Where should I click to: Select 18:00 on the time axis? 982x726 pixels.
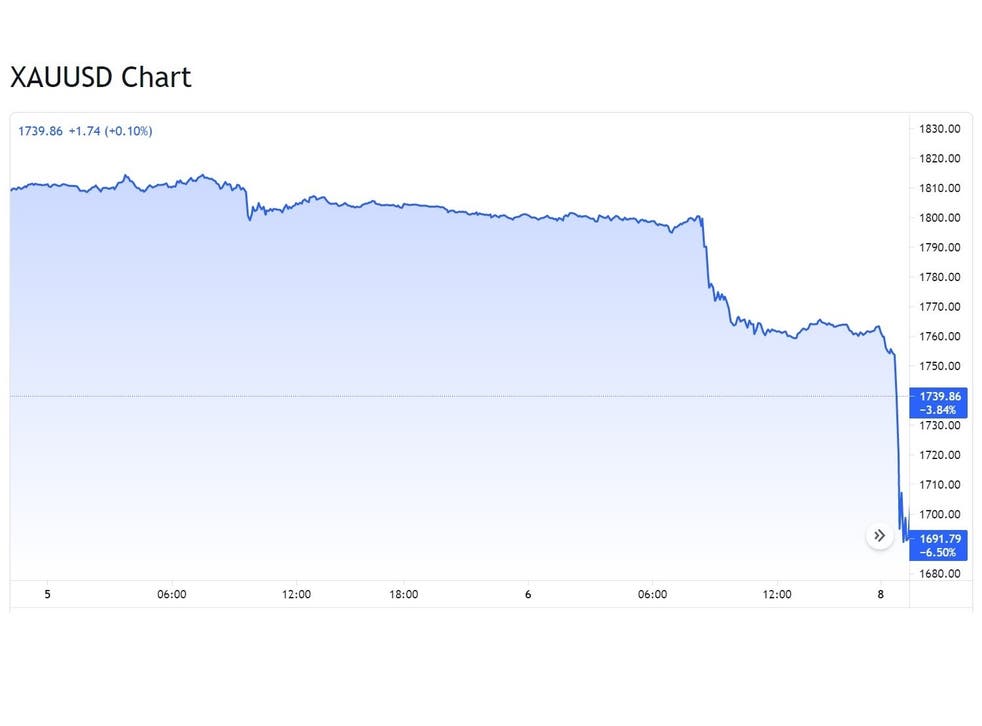[403, 594]
